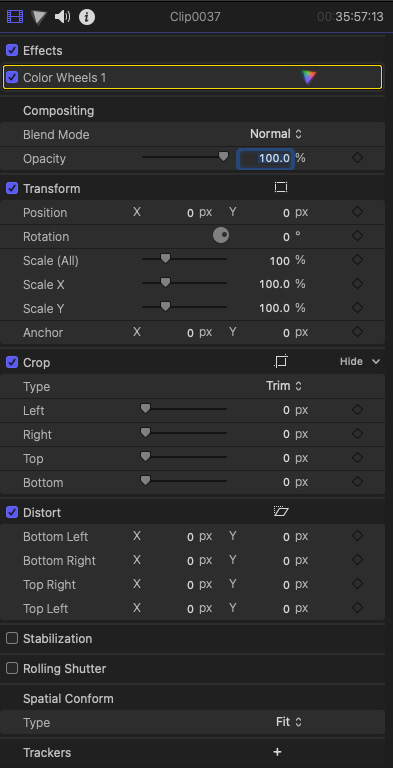Add an Opacity keyframe diamond
The height and width of the screenshot is (768, 393).
(357, 158)
